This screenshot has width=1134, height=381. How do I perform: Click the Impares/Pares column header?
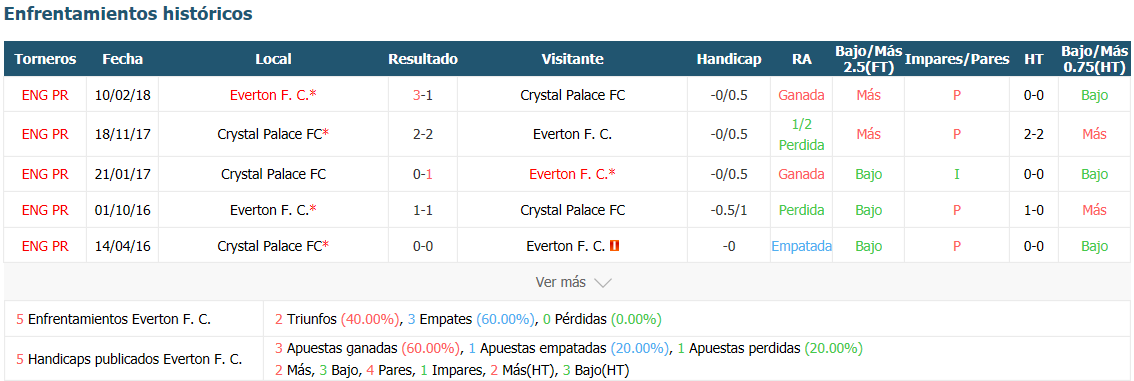point(957,59)
